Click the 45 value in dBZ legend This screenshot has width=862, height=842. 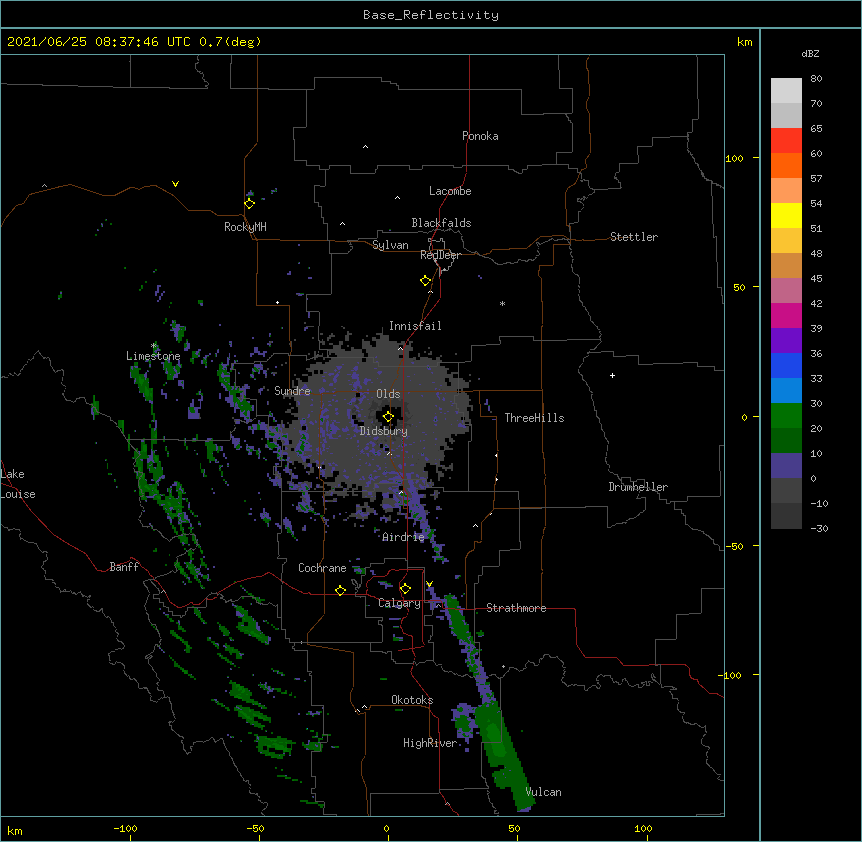coord(816,278)
